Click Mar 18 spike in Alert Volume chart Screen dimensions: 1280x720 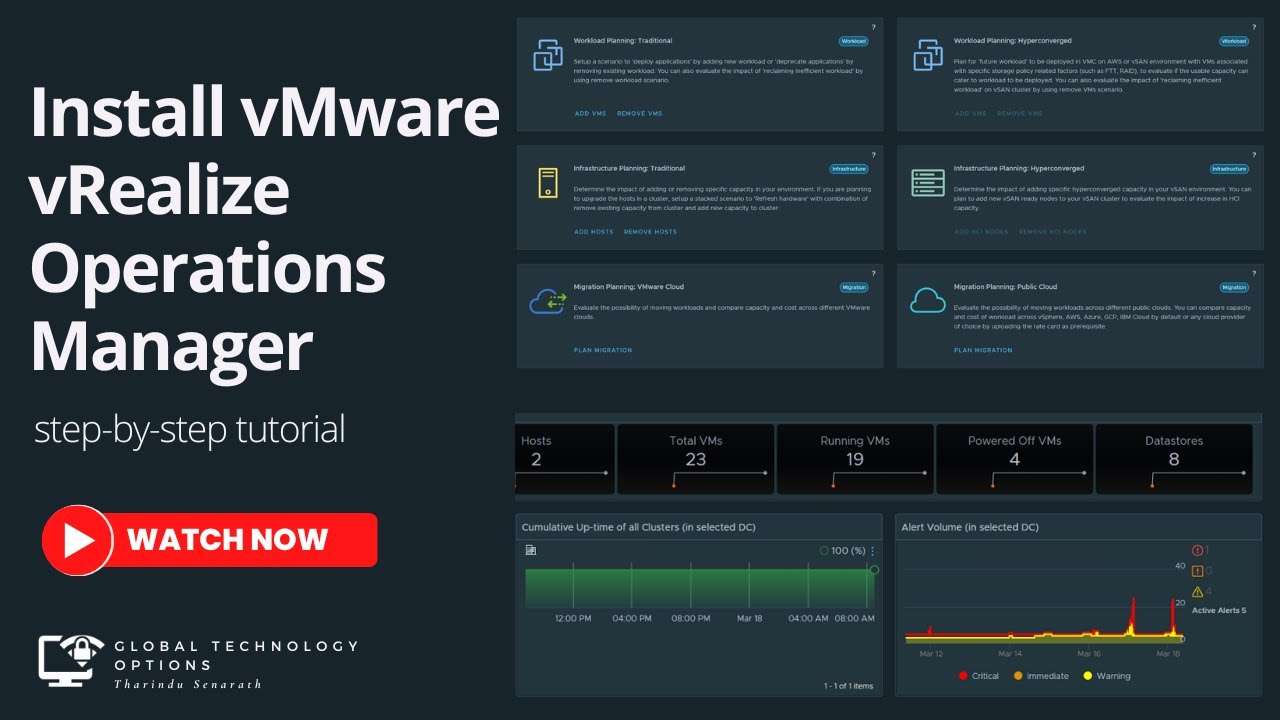[1172, 618]
